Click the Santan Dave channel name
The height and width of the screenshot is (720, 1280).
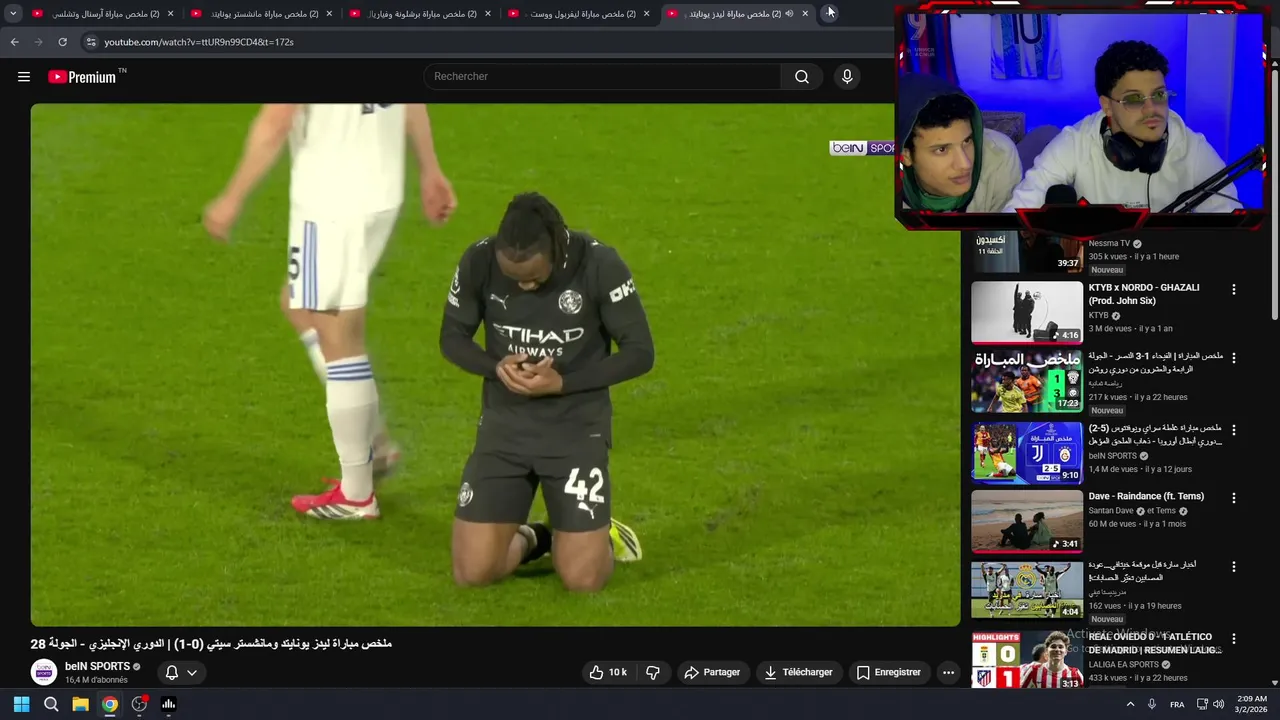[x=1110, y=511]
